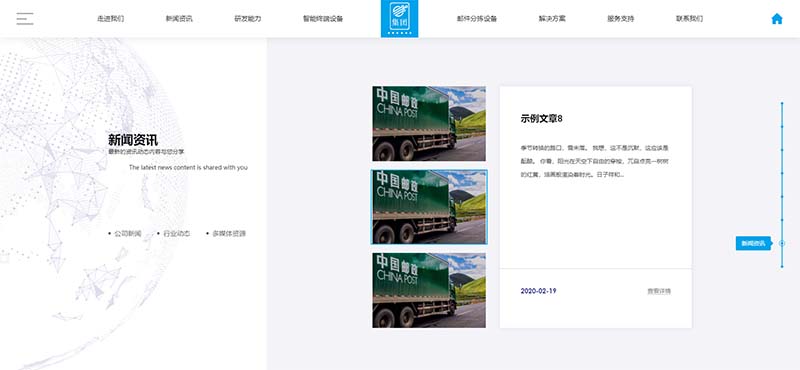Open the article title 示例文章8
This screenshot has height=370, width=800.
point(541,119)
